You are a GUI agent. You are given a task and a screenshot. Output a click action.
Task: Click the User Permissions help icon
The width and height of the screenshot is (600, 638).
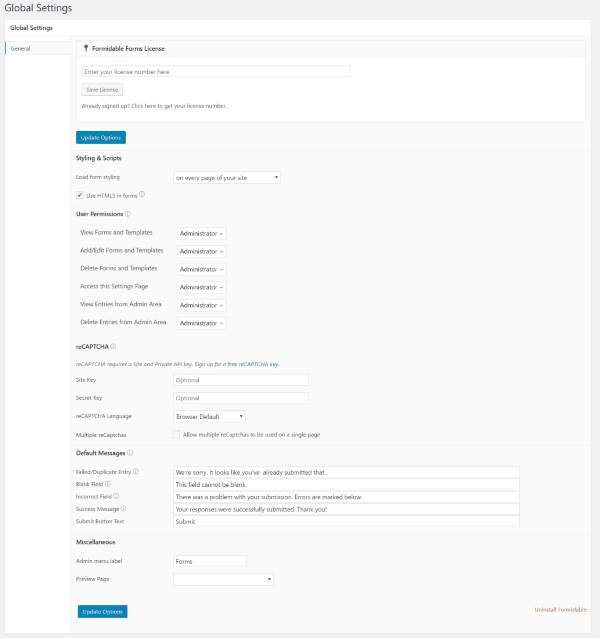pyautogui.click(x=128, y=214)
